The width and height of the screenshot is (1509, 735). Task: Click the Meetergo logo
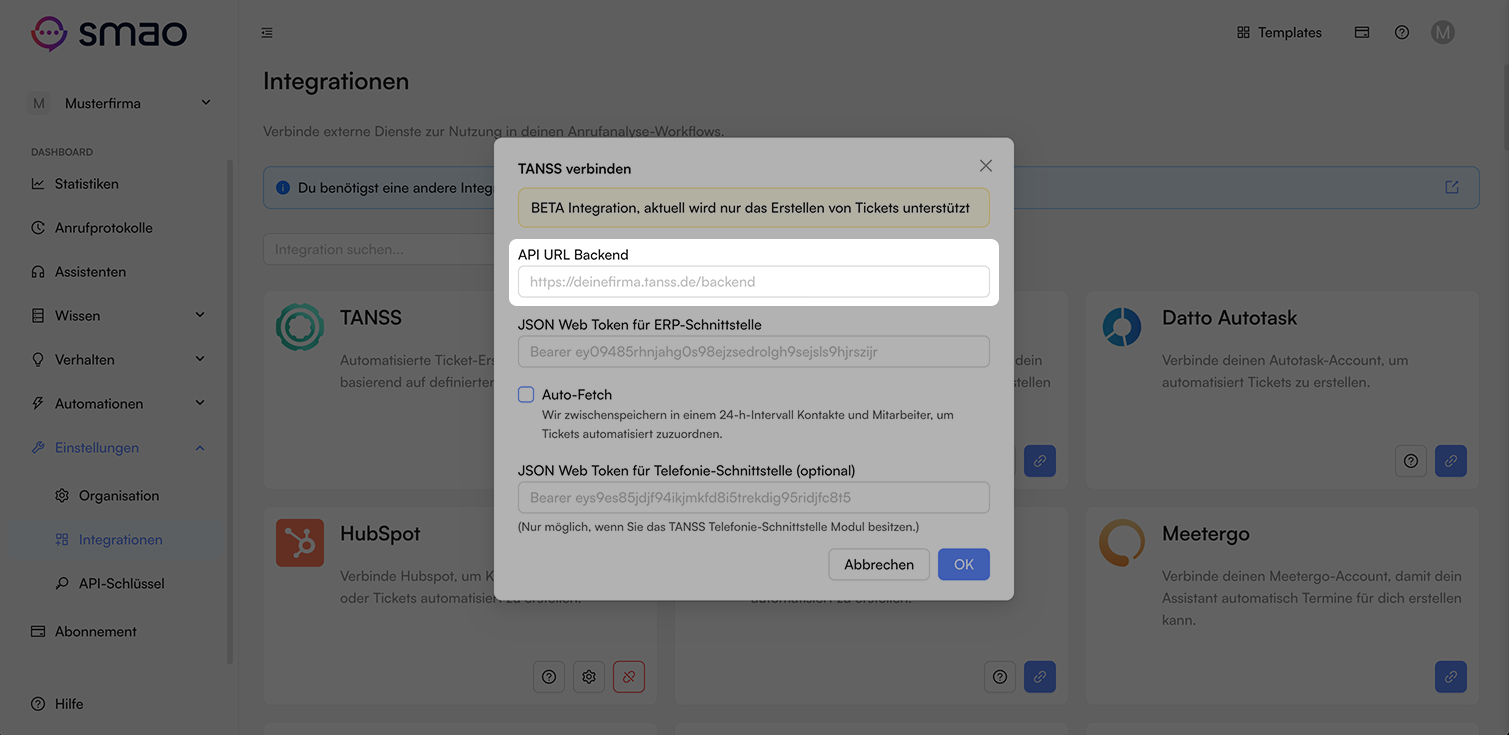tap(1122, 543)
